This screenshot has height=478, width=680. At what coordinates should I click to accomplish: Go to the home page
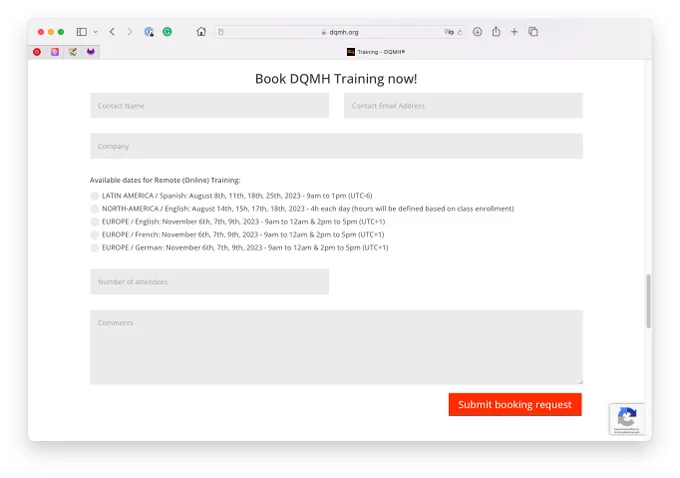pyautogui.click(x=201, y=32)
